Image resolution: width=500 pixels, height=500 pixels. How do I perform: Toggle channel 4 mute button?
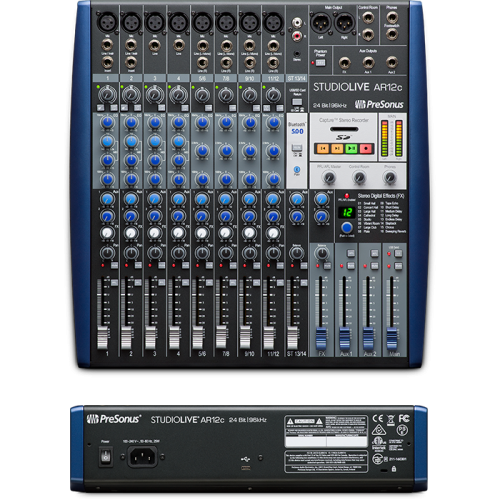click(x=185, y=265)
